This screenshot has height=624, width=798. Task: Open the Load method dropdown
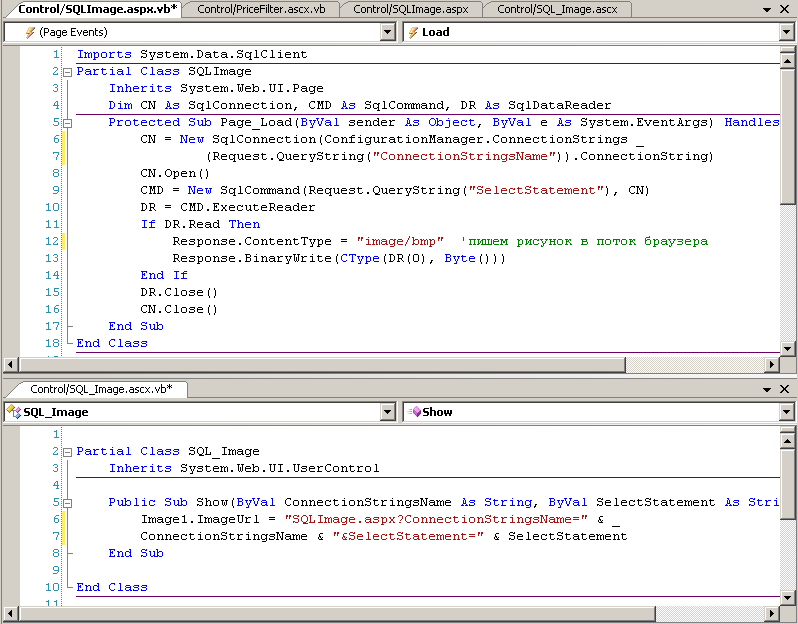tap(786, 32)
